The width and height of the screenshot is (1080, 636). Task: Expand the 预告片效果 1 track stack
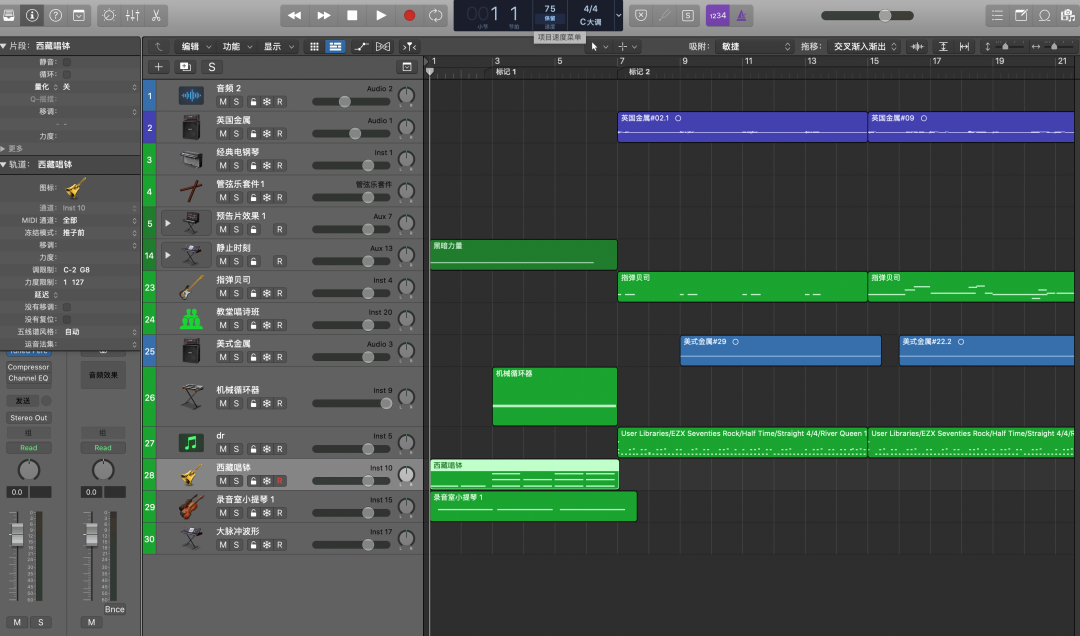click(167, 223)
